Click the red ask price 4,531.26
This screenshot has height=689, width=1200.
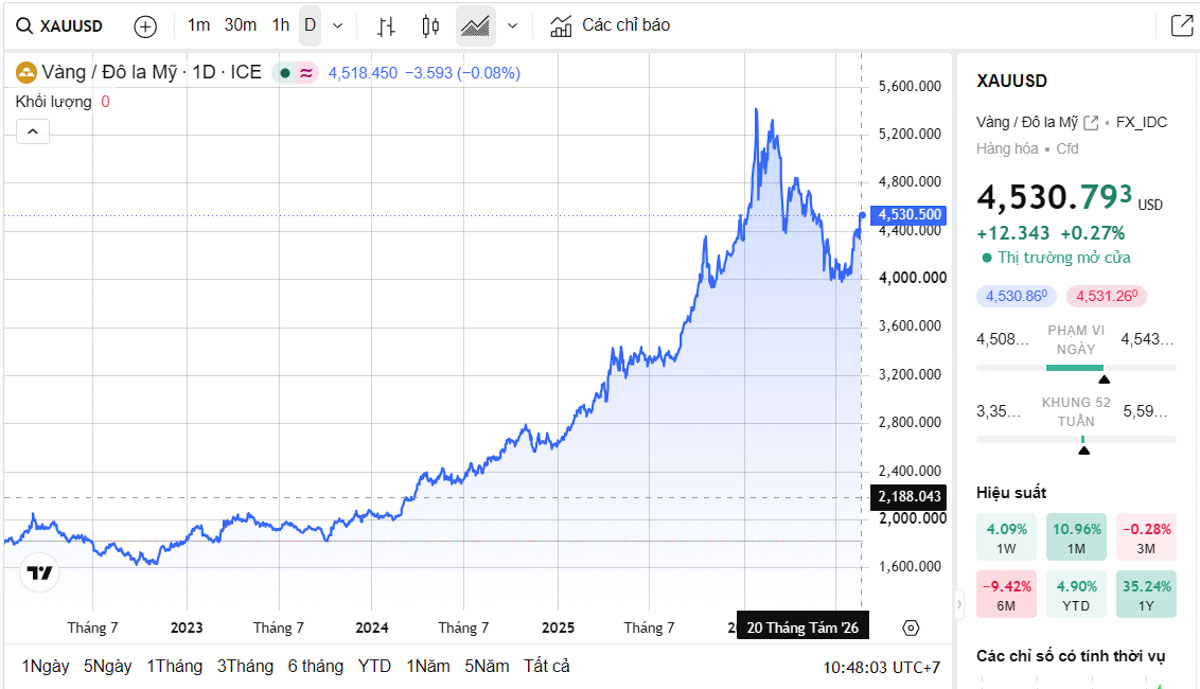click(1107, 296)
